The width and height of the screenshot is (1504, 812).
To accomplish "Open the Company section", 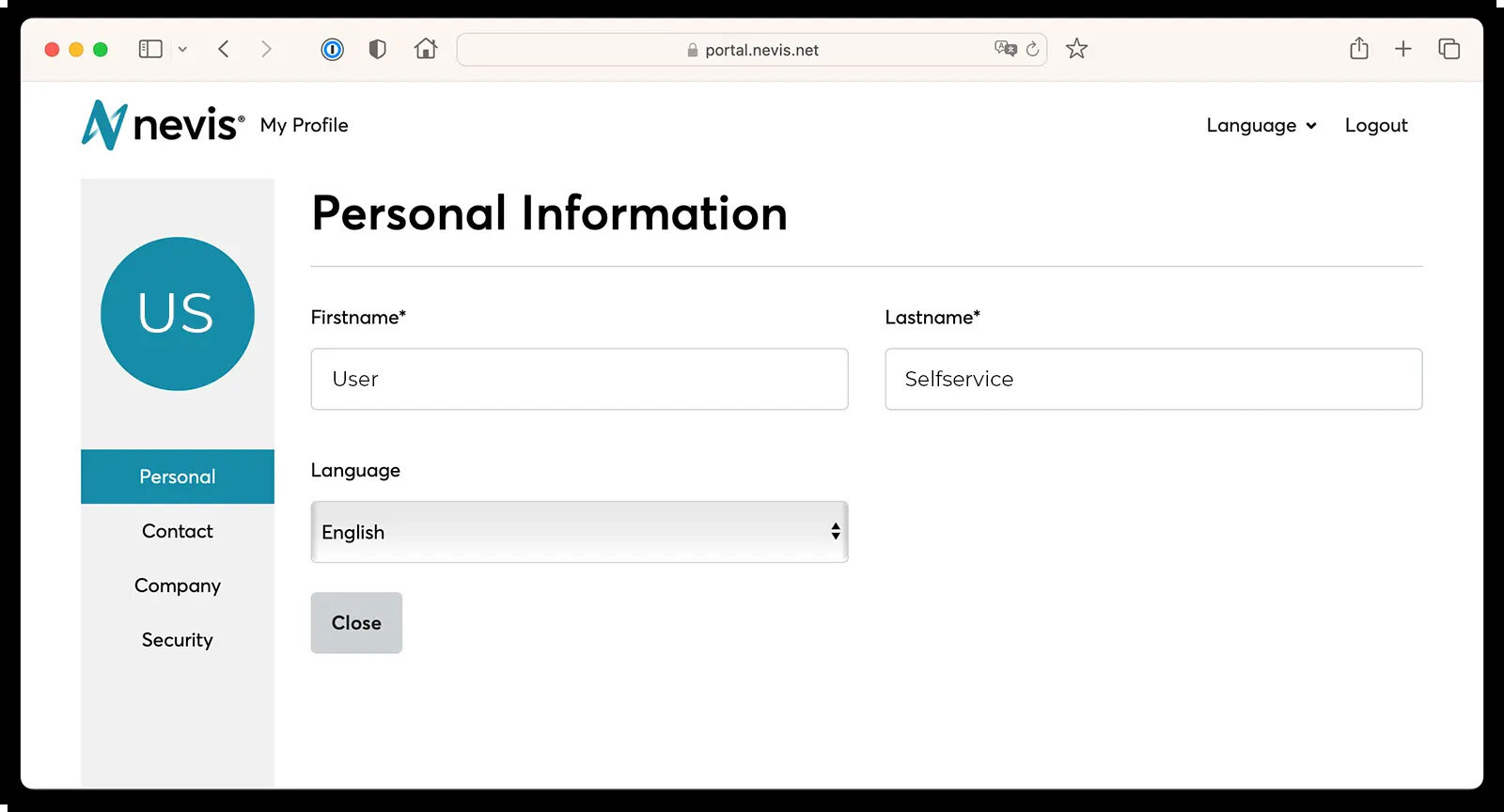I will [178, 586].
